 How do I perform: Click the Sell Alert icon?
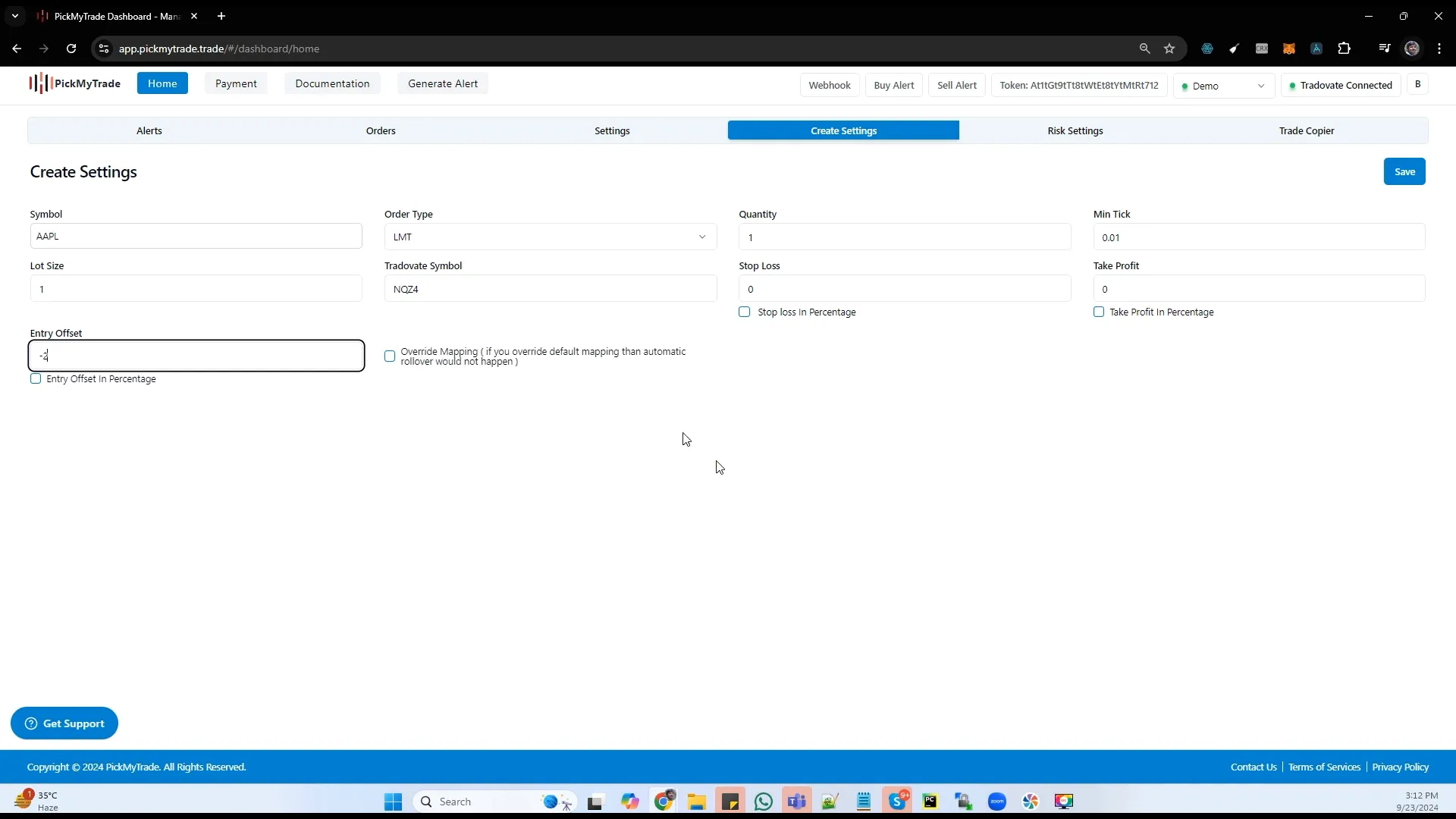(957, 85)
